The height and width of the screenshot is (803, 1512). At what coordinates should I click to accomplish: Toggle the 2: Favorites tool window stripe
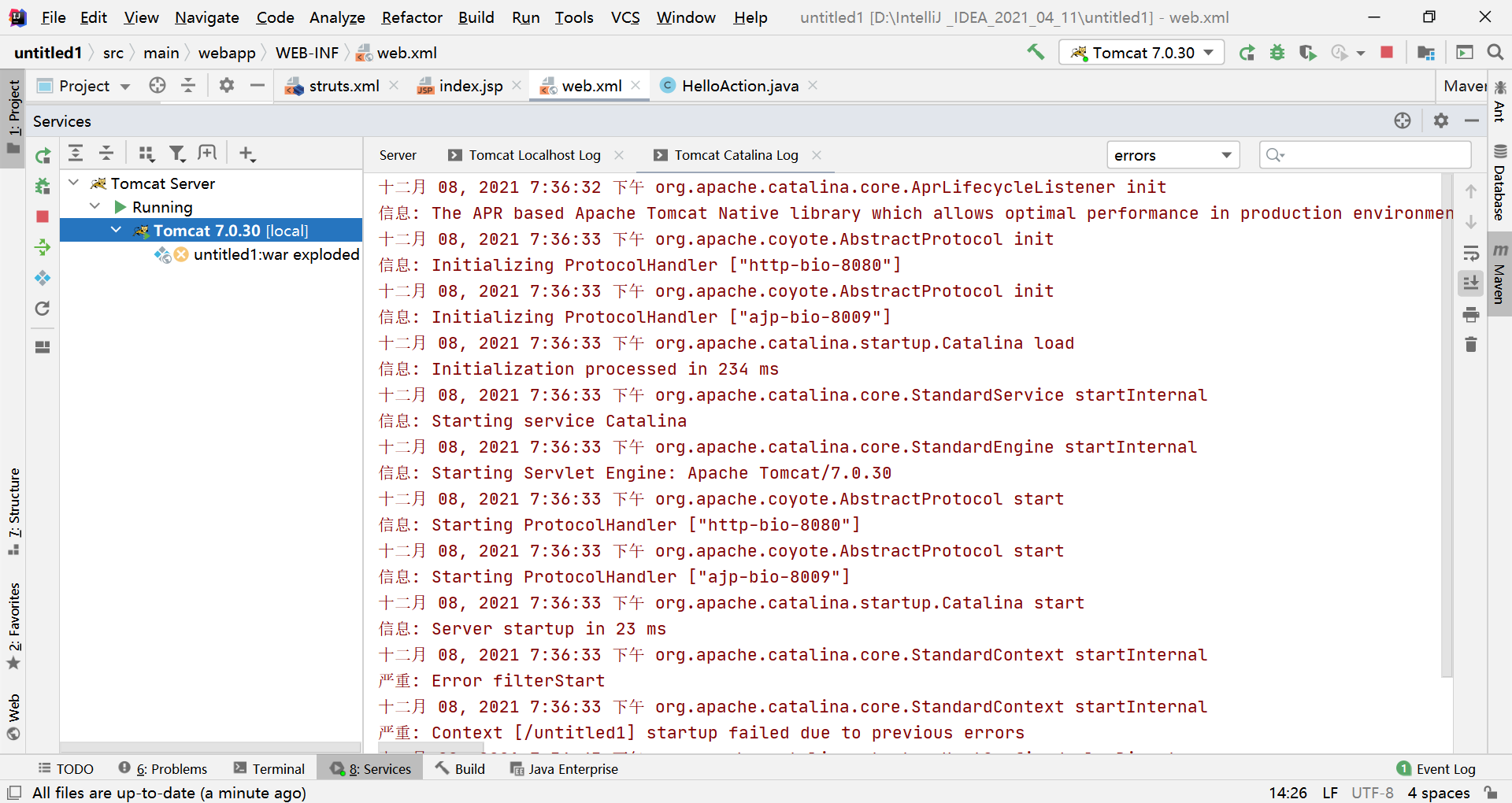13,626
